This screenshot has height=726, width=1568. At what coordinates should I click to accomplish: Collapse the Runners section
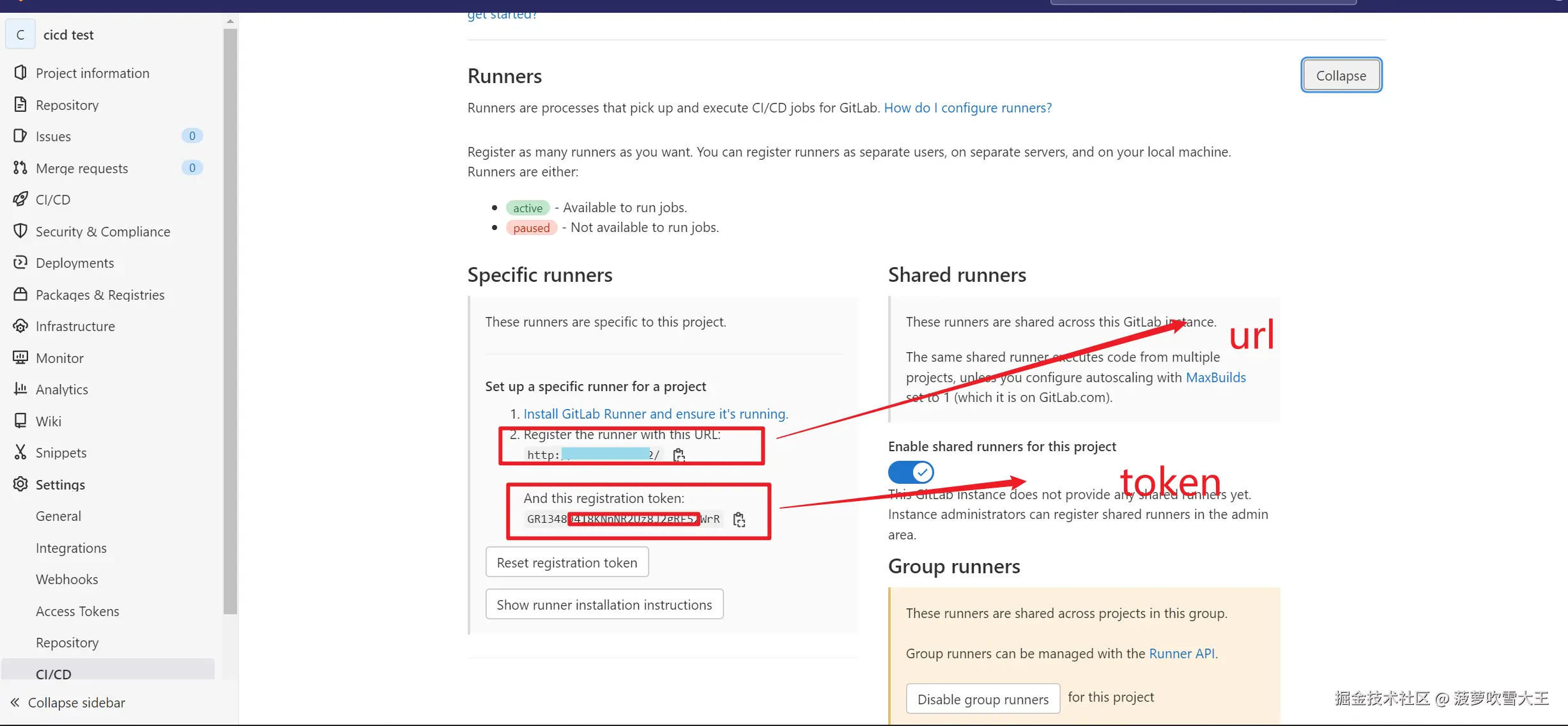point(1341,75)
